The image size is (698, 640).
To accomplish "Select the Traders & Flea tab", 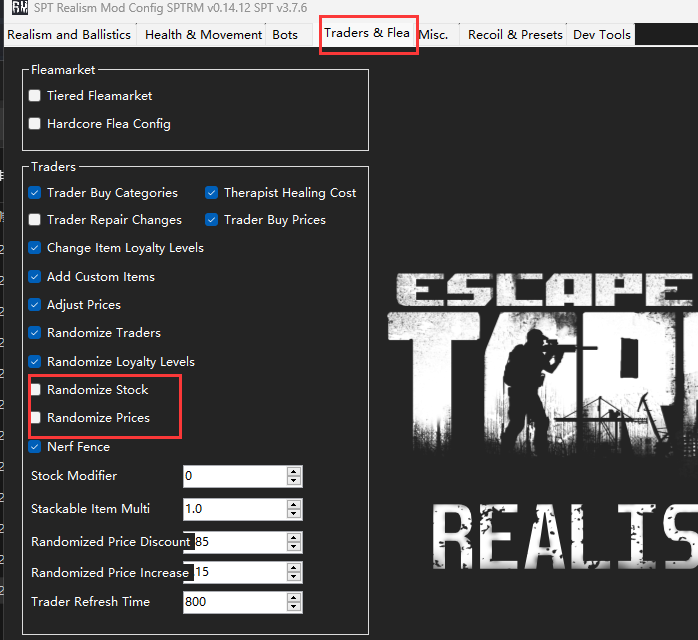I will coord(367,33).
